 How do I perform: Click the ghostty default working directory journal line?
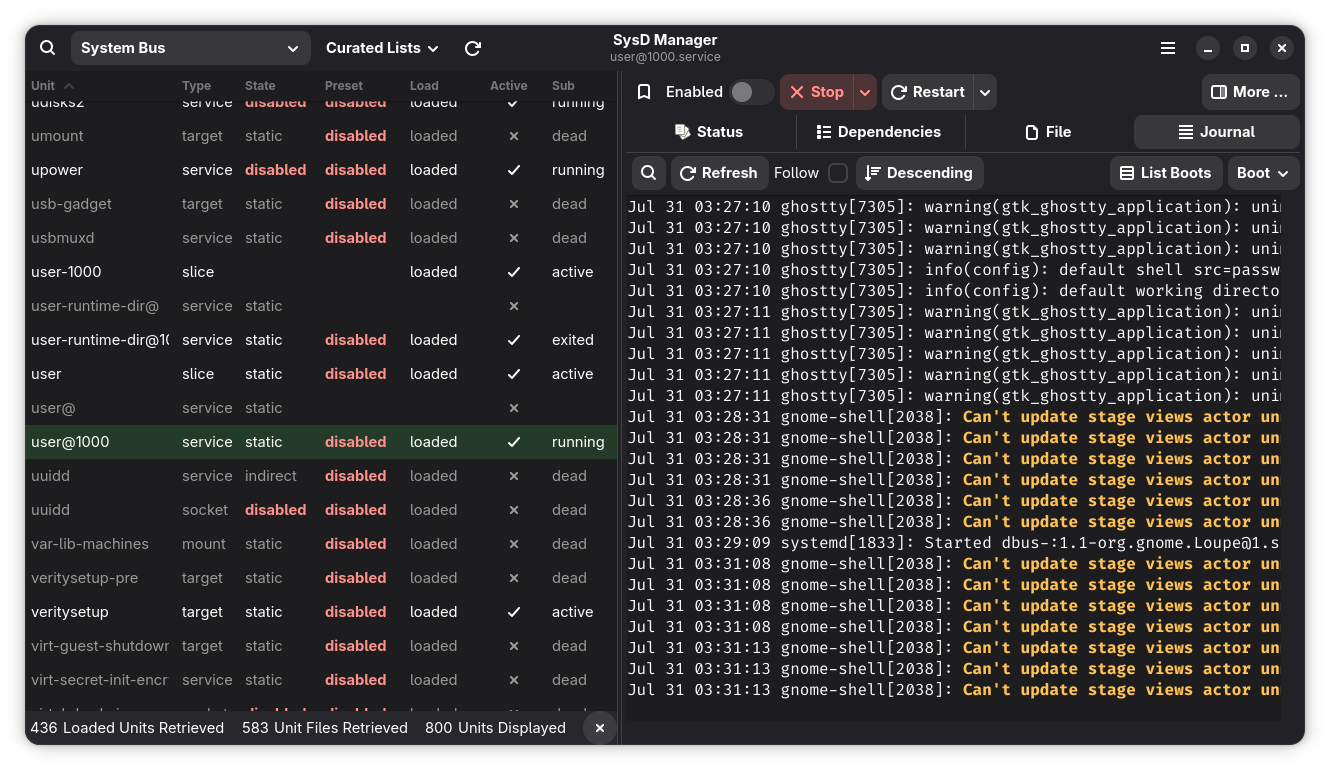[953, 291]
